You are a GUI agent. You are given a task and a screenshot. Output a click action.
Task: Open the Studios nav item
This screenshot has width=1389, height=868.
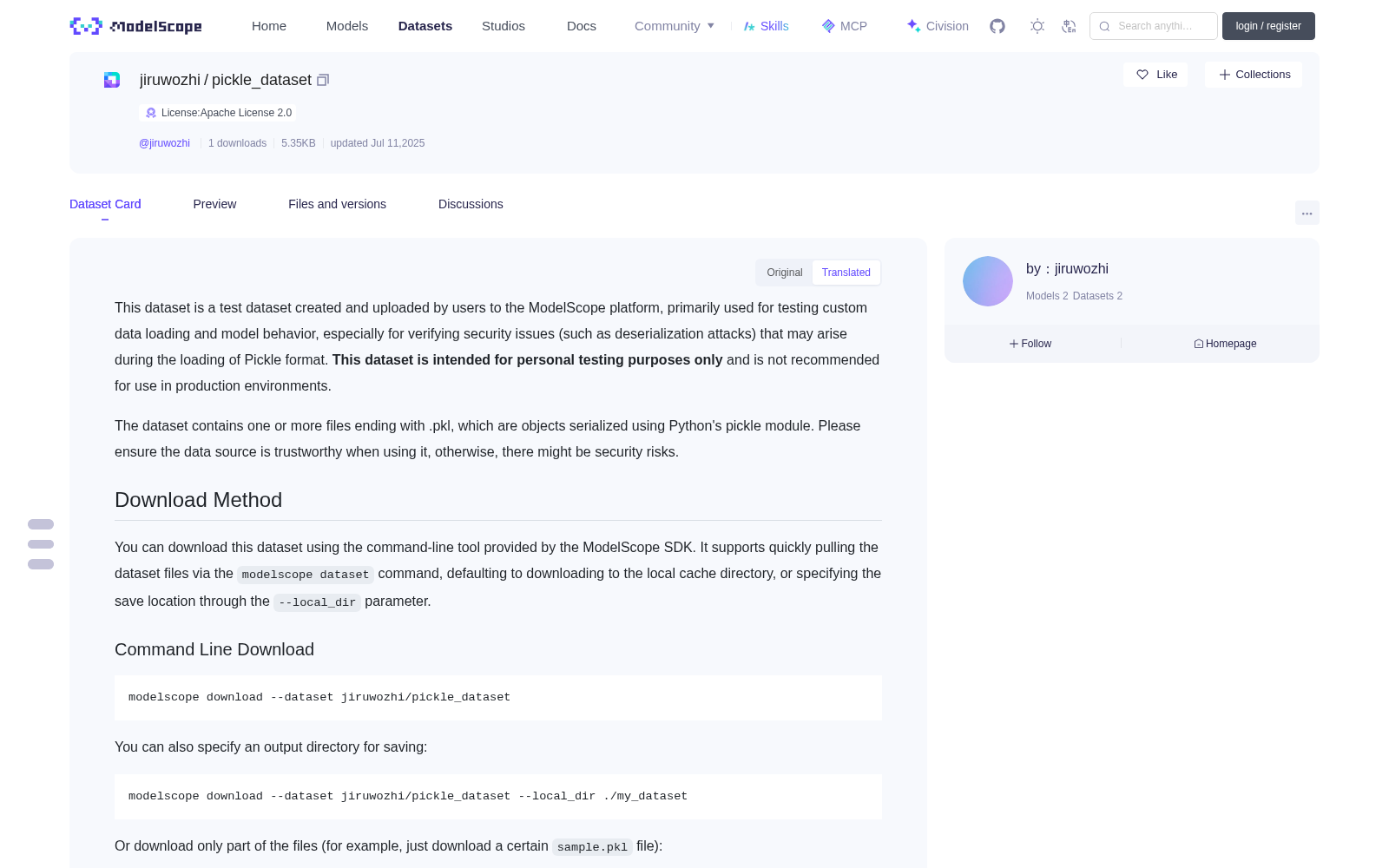click(504, 26)
